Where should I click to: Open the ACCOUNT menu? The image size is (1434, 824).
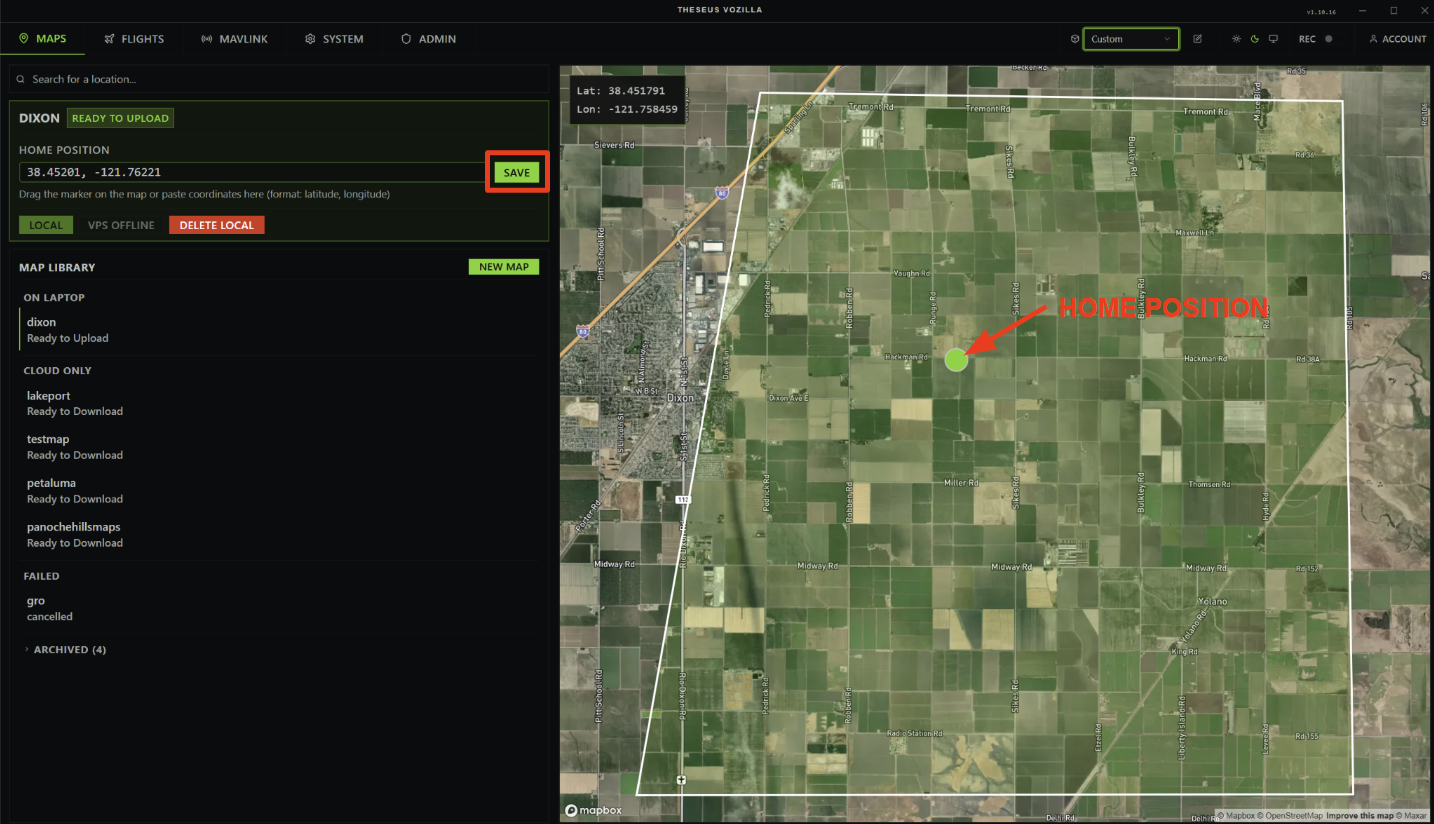pyautogui.click(x=1398, y=39)
